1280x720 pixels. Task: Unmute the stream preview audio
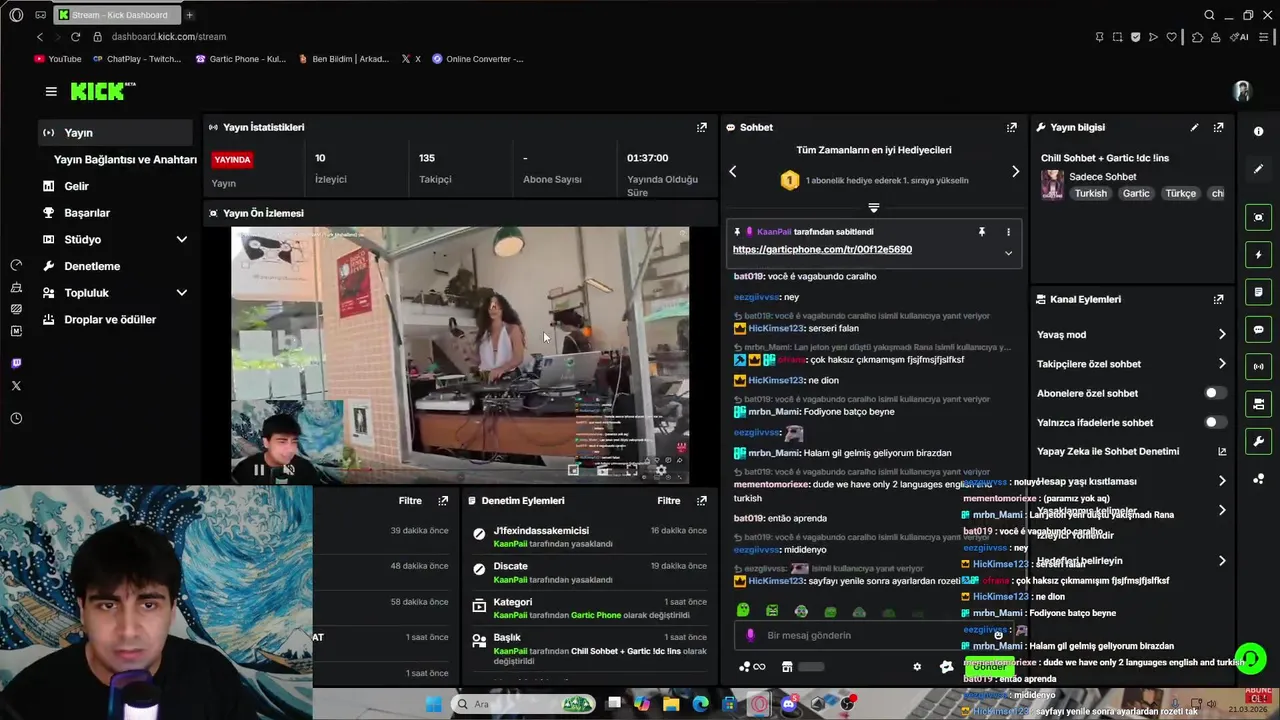pos(289,469)
